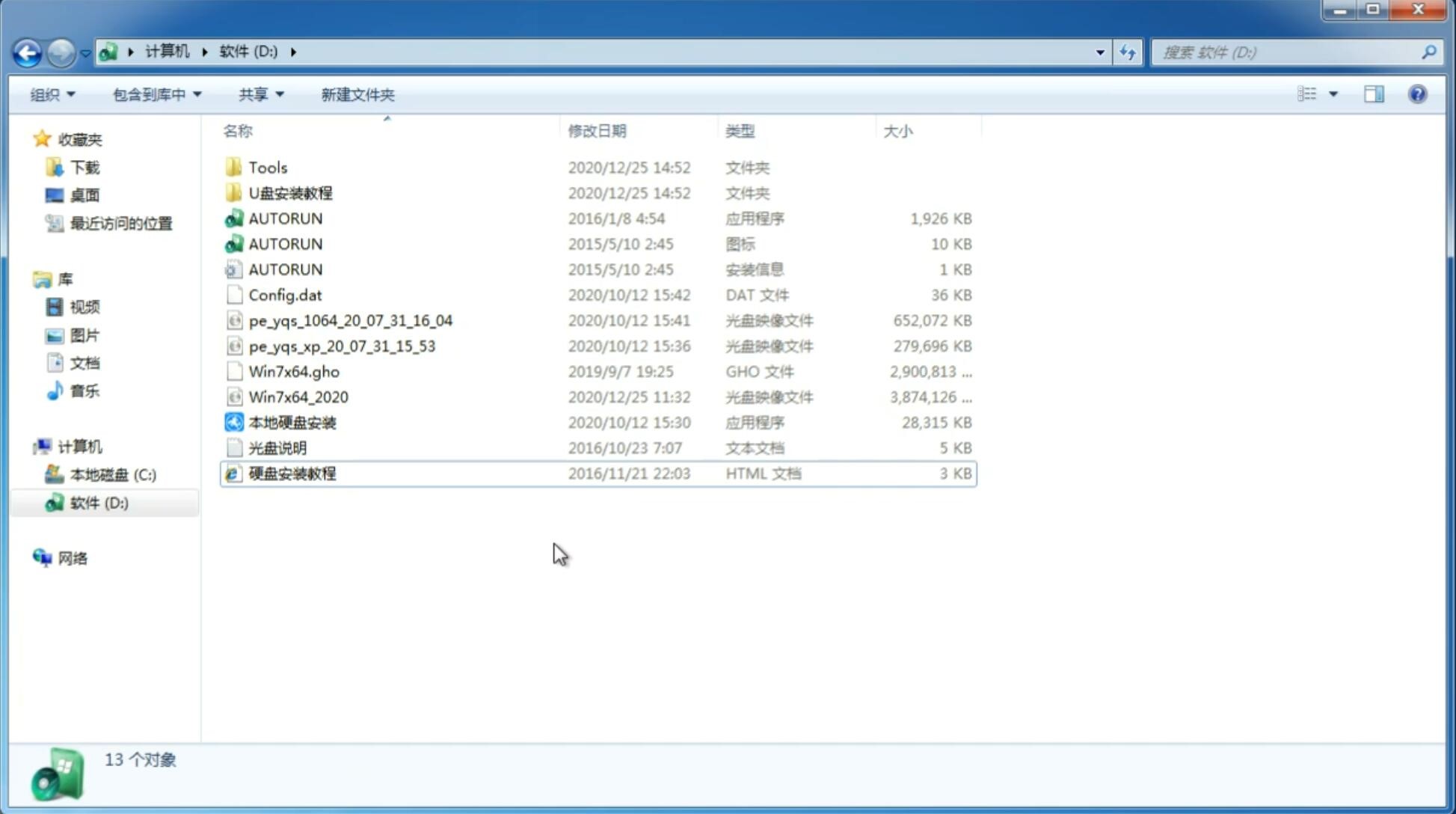
Task: Open the Tools folder
Action: coord(267,167)
